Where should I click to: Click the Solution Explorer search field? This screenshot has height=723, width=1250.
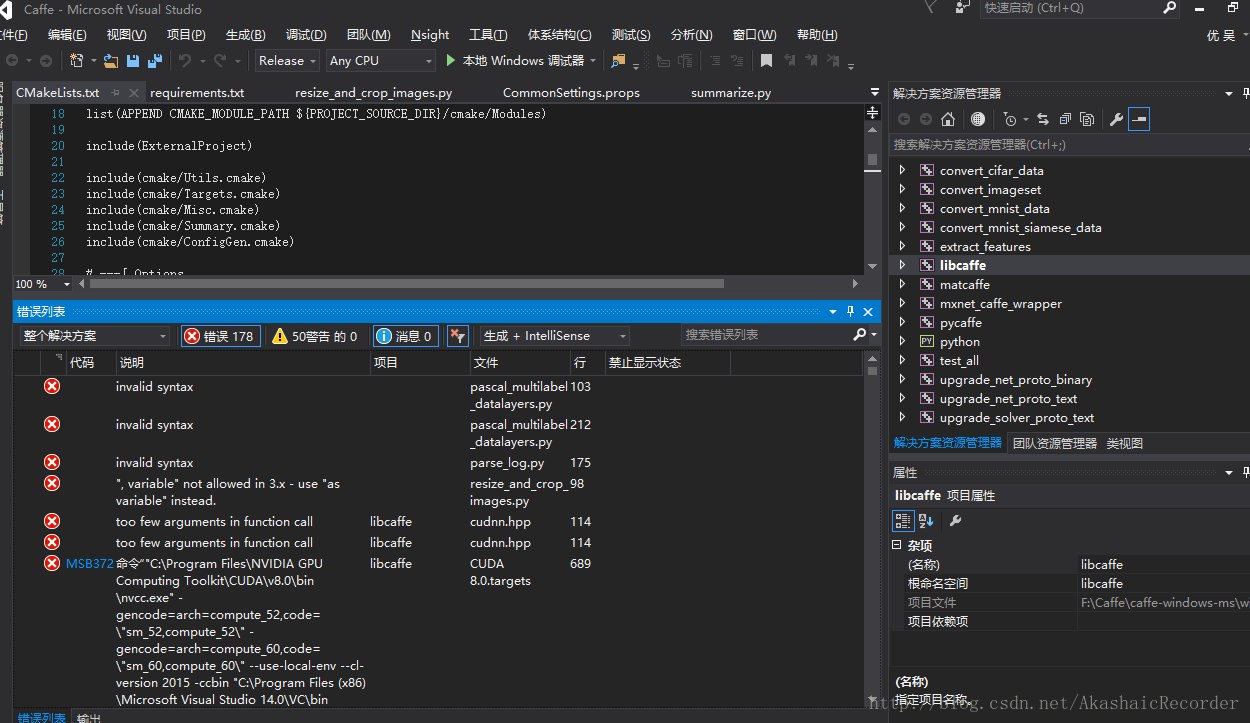tap(1069, 145)
